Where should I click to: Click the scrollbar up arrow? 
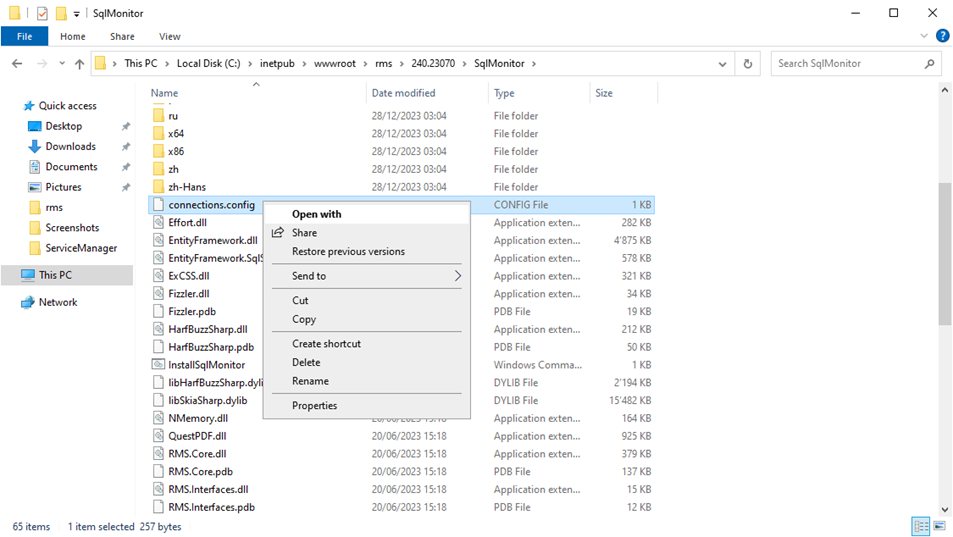pyautogui.click(x=944, y=90)
